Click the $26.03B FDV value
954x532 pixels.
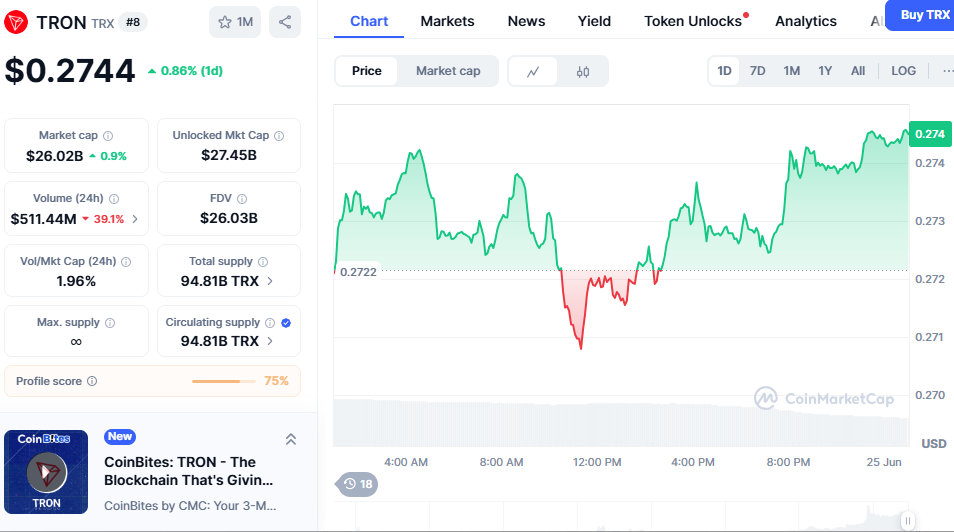(x=229, y=218)
